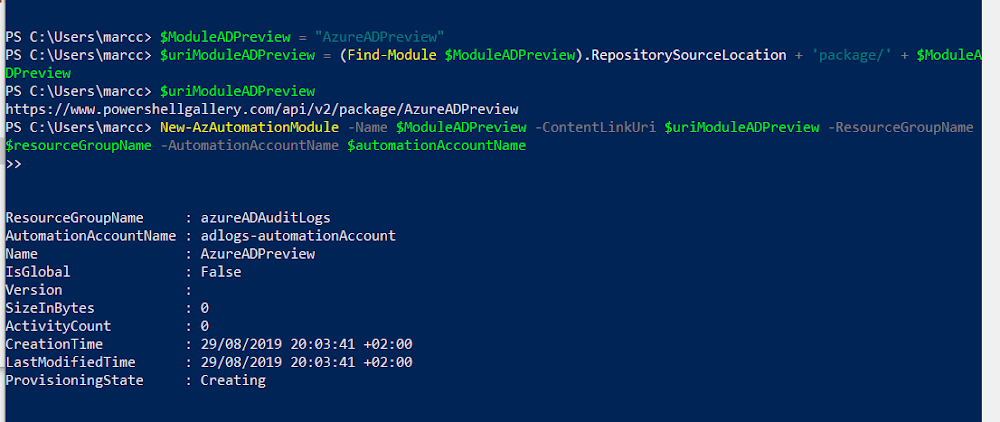
Task: Click the SizeInBytes field label
Action: click(x=50, y=309)
